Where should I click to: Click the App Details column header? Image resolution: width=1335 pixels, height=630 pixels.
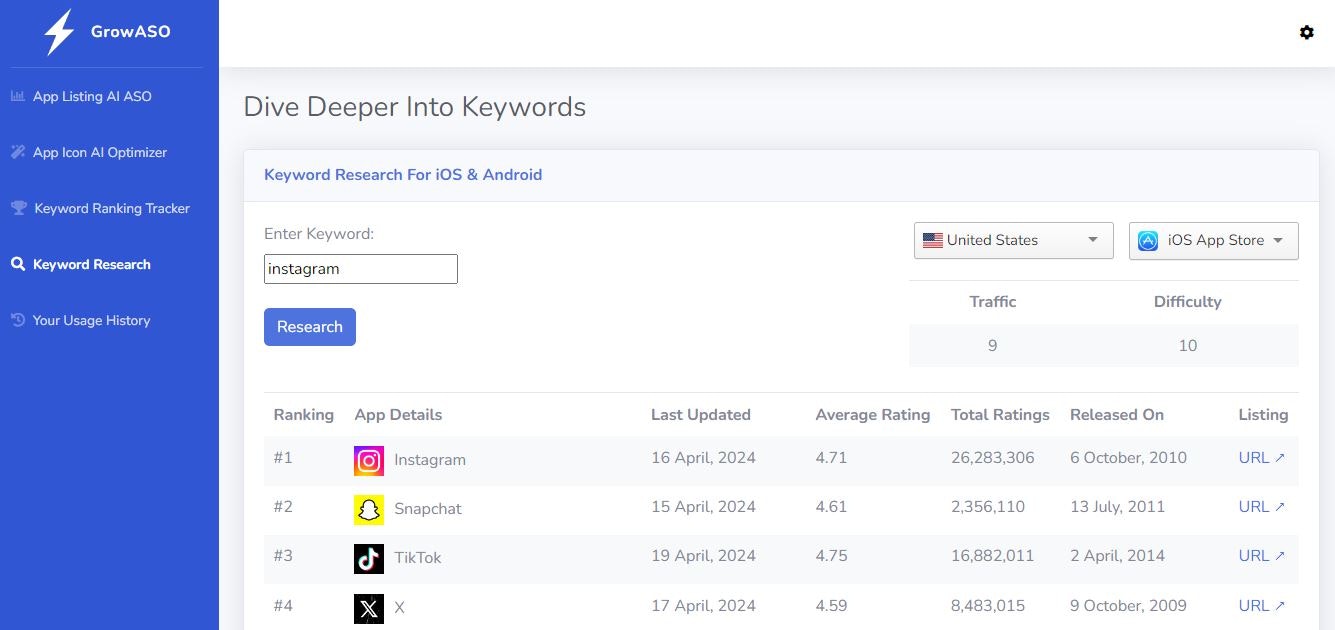(398, 414)
